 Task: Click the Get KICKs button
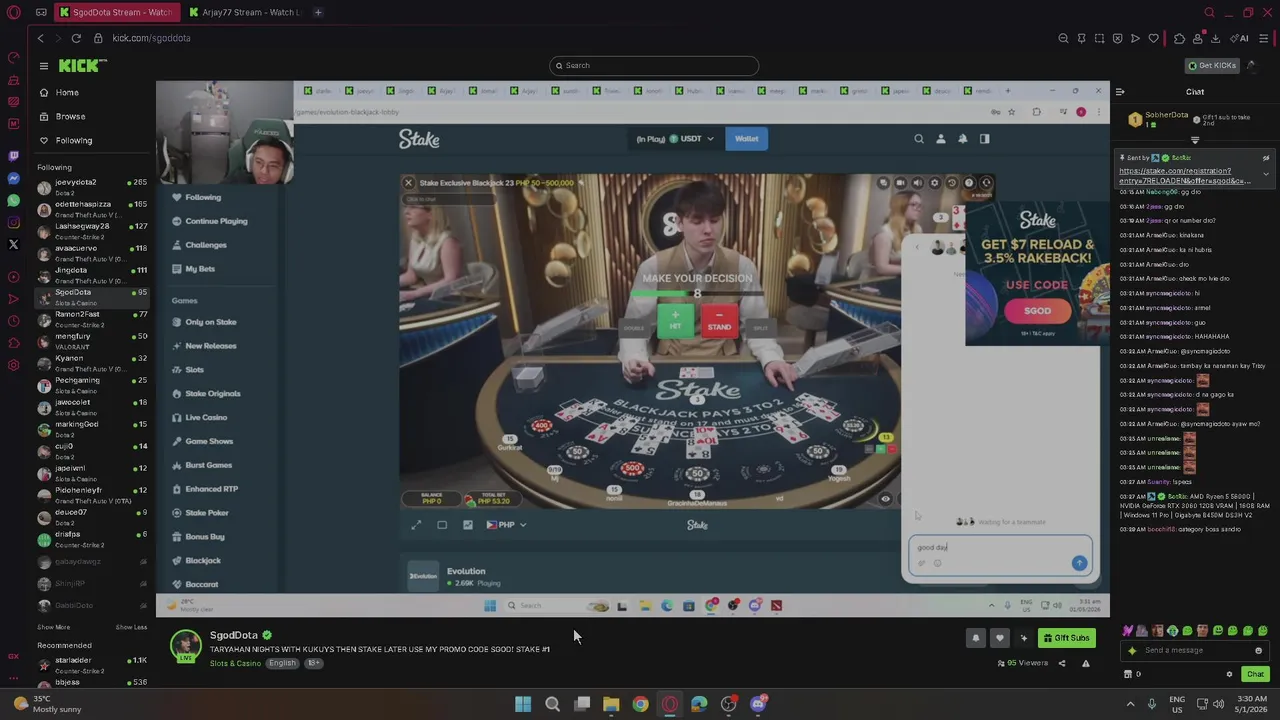(x=1212, y=65)
